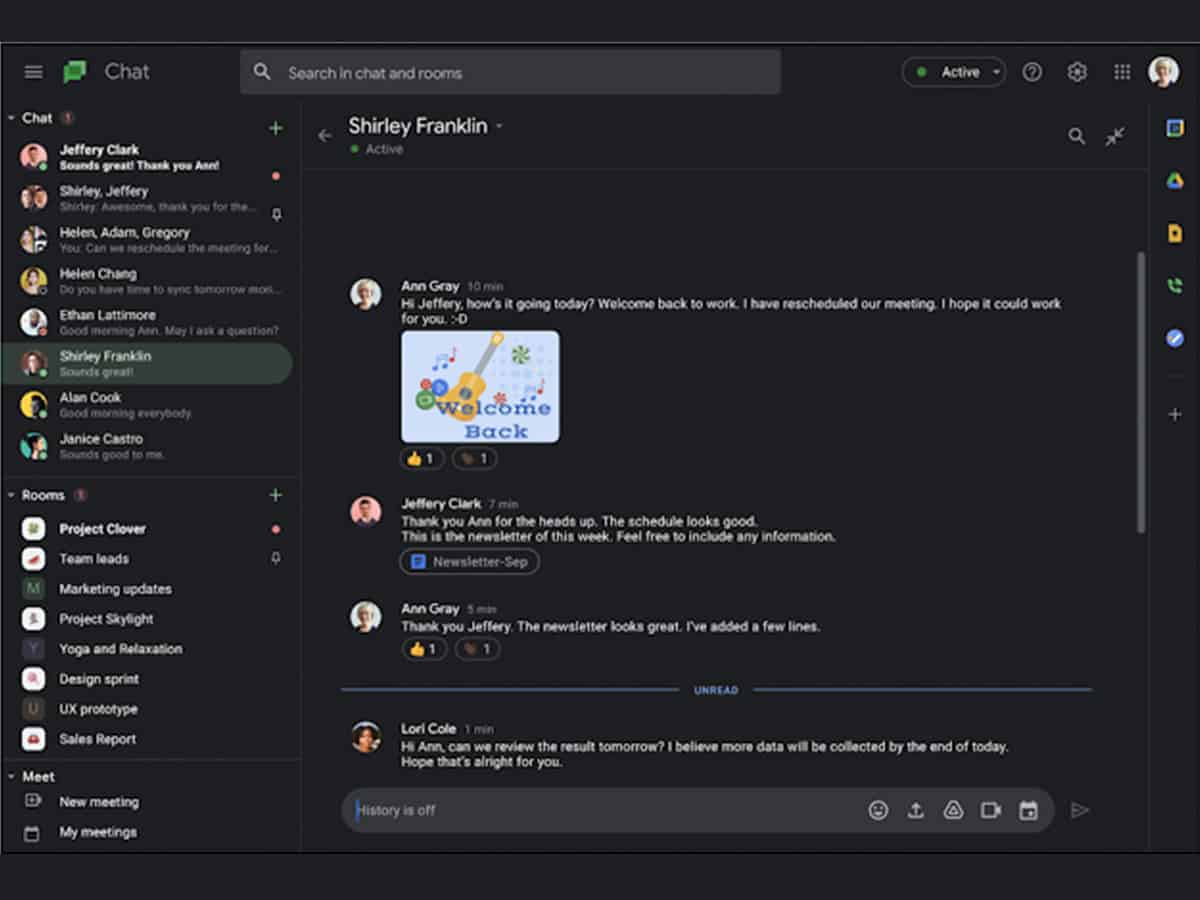Screen dimensions: 1200x900
Task: Get add-ons with the side panel plus
Action: click(x=1175, y=414)
